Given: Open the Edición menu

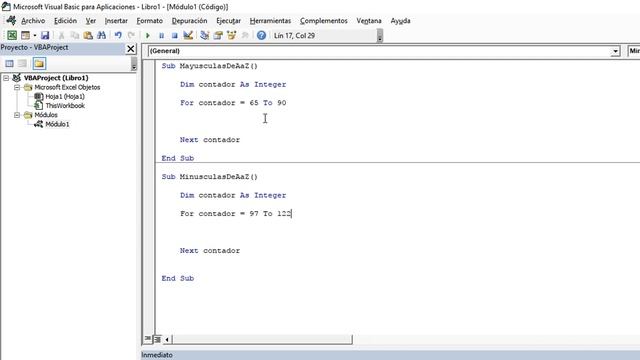Looking at the screenshot, I should tap(65, 21).
